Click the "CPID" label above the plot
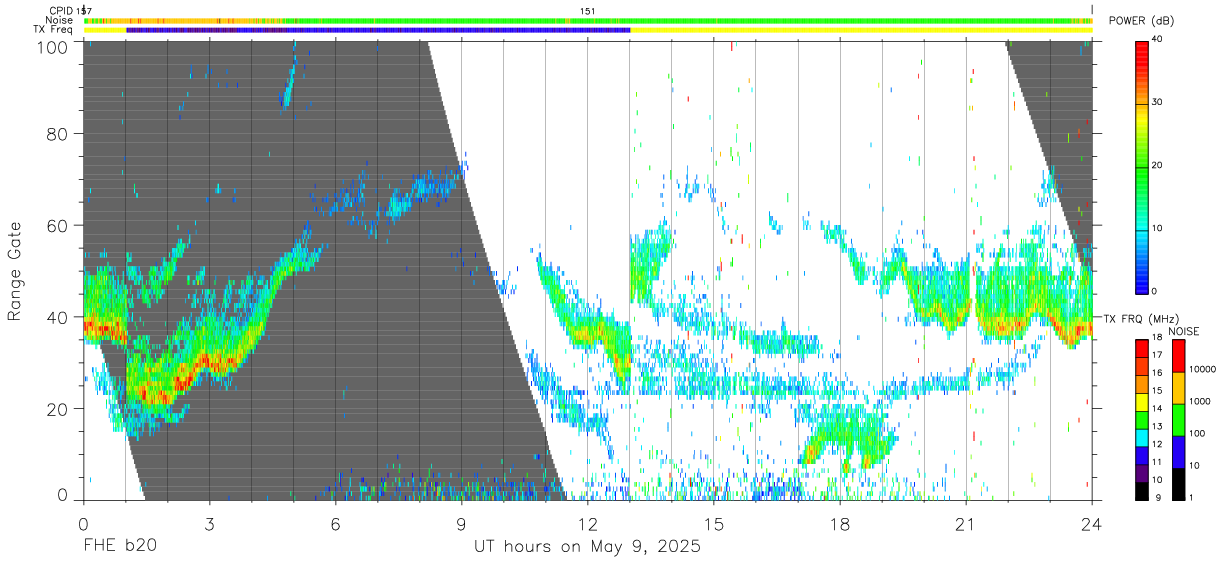 [60, 10]
